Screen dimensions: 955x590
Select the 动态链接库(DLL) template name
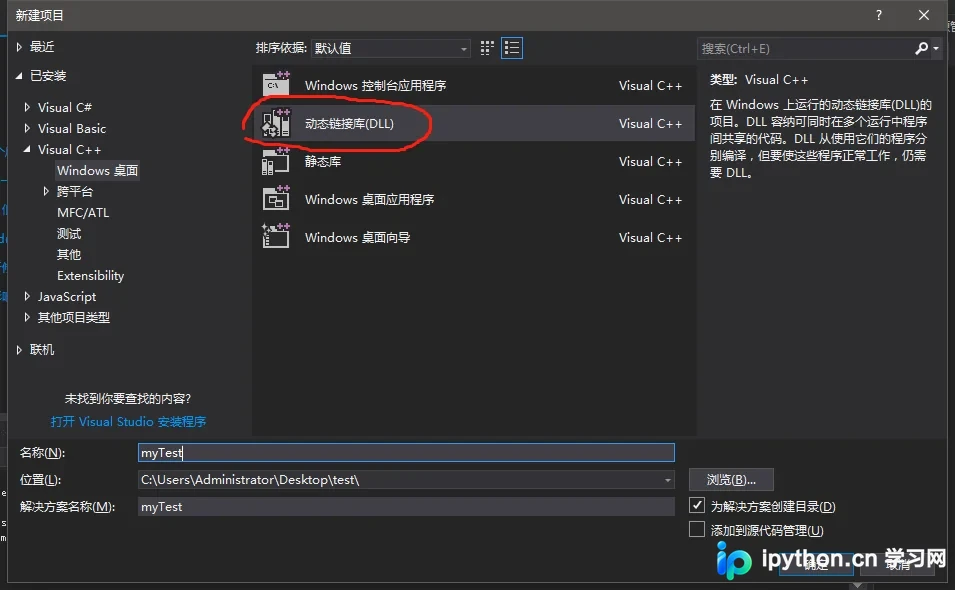coord(349,124)
